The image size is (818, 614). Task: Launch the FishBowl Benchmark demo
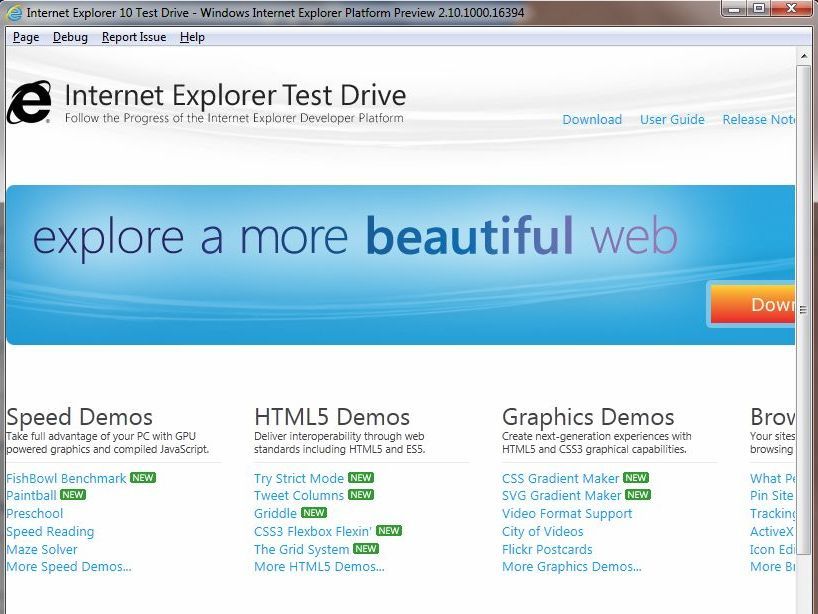pyautogui.click(x=65, y=478)
